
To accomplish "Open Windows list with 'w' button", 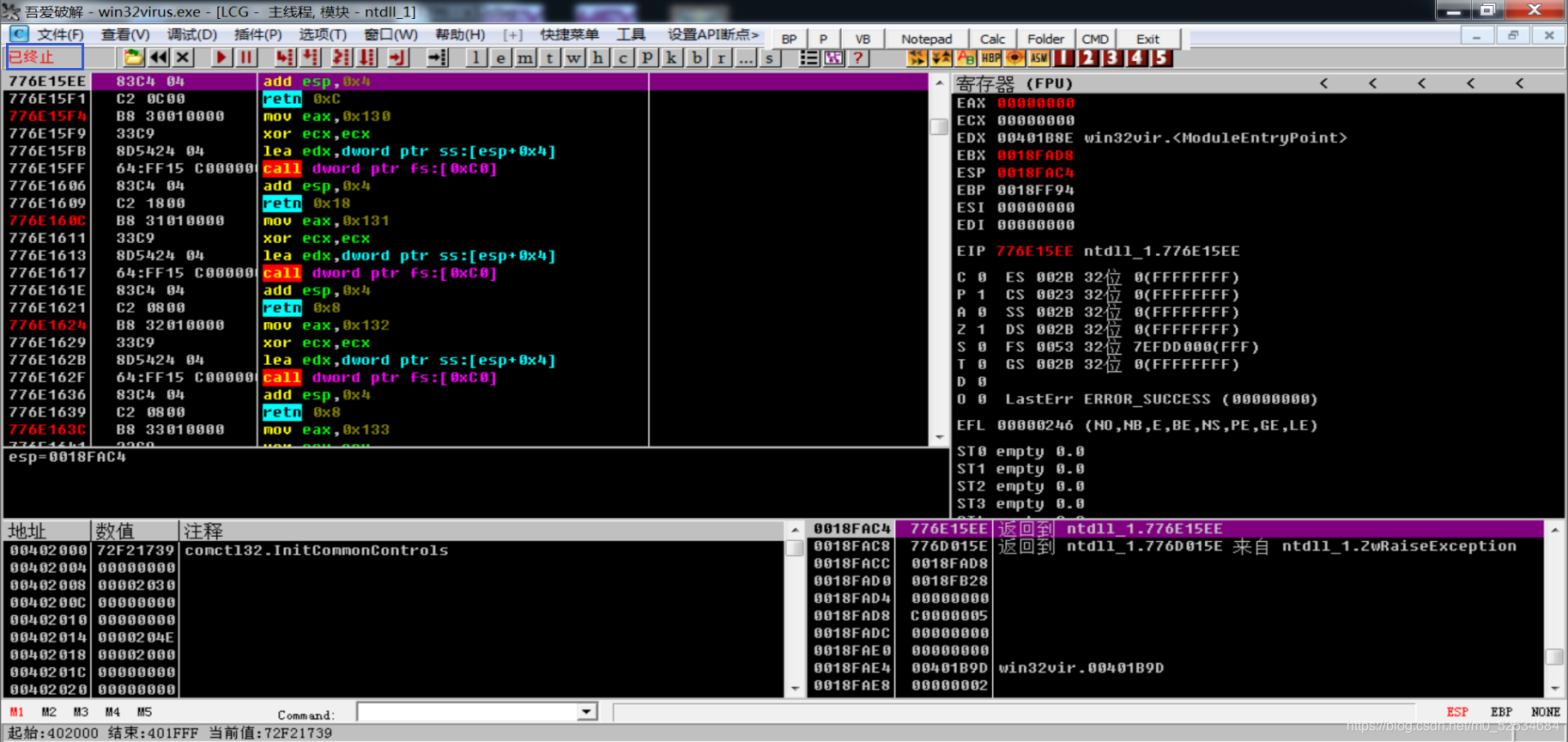I will [574, 58].
